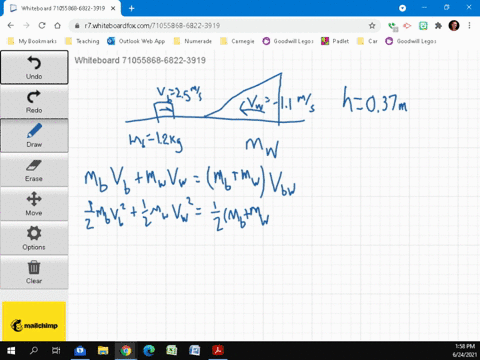The height and width of the screenshot is (360, 480).
Task: Click the whiteboard title text
Action: point(140,60)
